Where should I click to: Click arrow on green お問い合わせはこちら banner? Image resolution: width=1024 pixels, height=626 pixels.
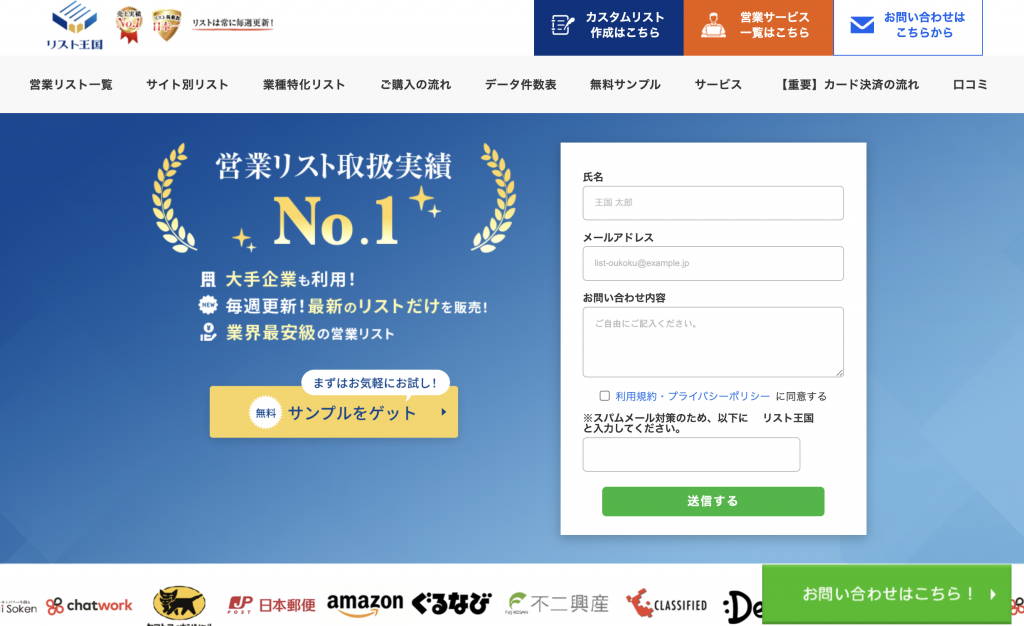(x=993, y=594)
